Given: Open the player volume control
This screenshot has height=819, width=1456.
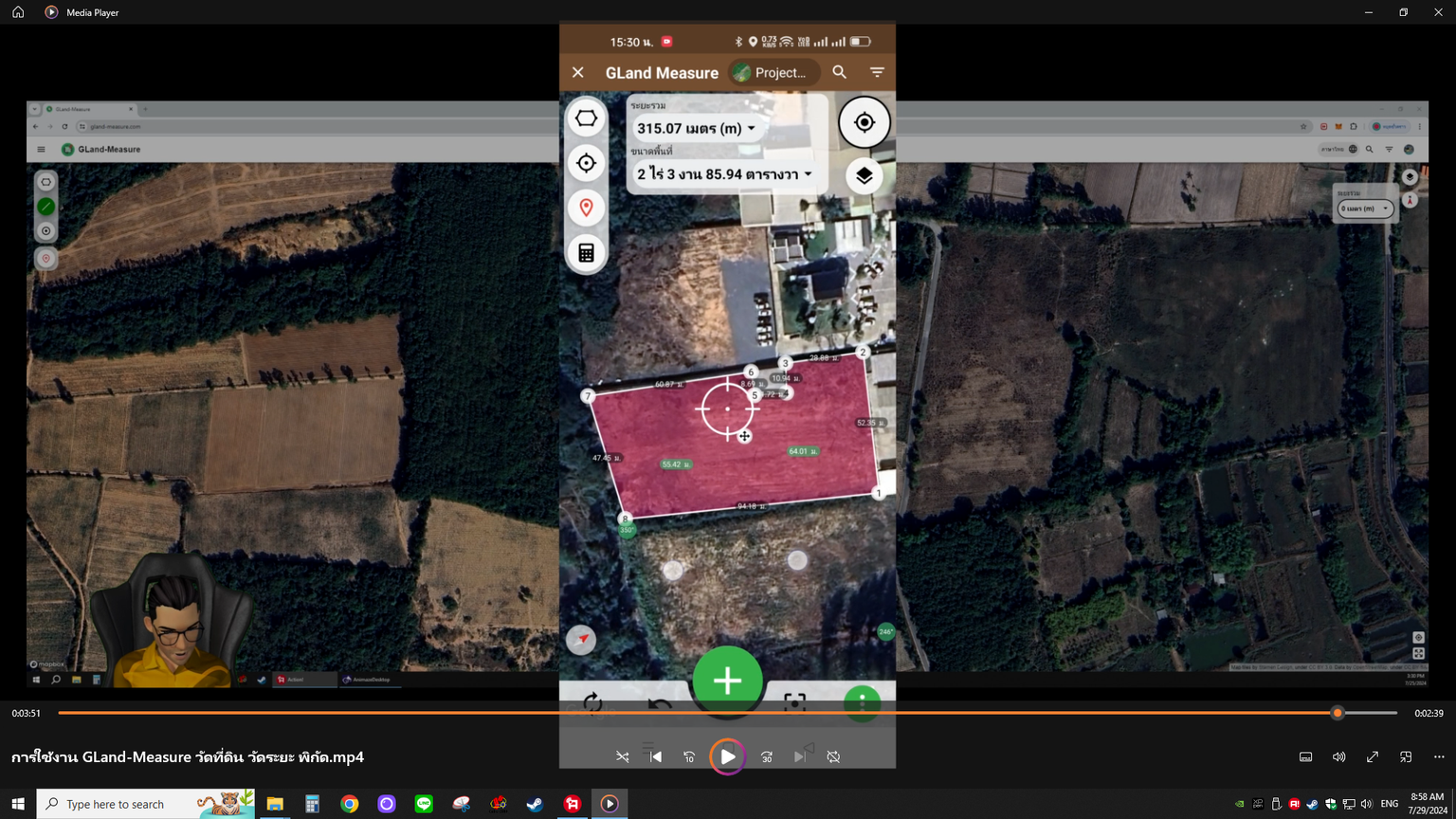Looking at the screenshot, I should point(1338,756).
